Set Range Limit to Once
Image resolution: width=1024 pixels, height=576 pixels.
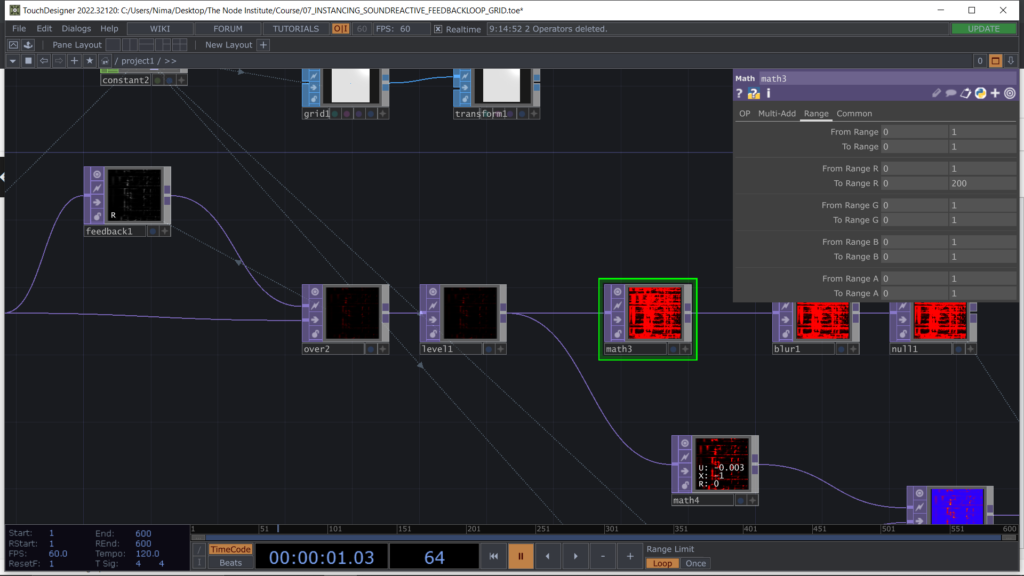(x=696, y=563)
